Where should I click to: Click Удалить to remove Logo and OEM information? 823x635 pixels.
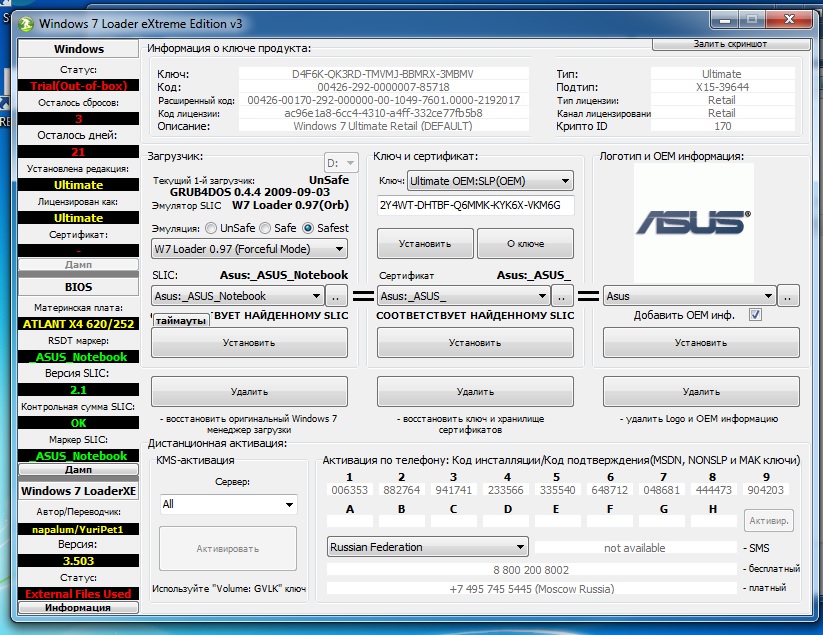click(x=701, y=391)
